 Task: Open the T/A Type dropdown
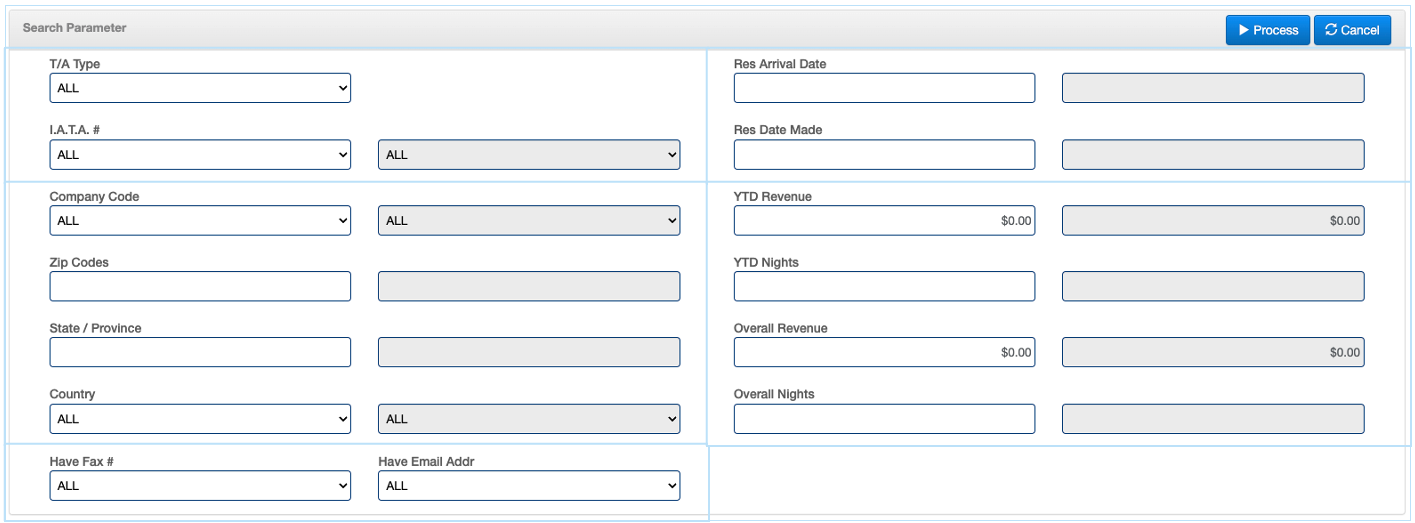pyautogui.click(x=200, y=88)
